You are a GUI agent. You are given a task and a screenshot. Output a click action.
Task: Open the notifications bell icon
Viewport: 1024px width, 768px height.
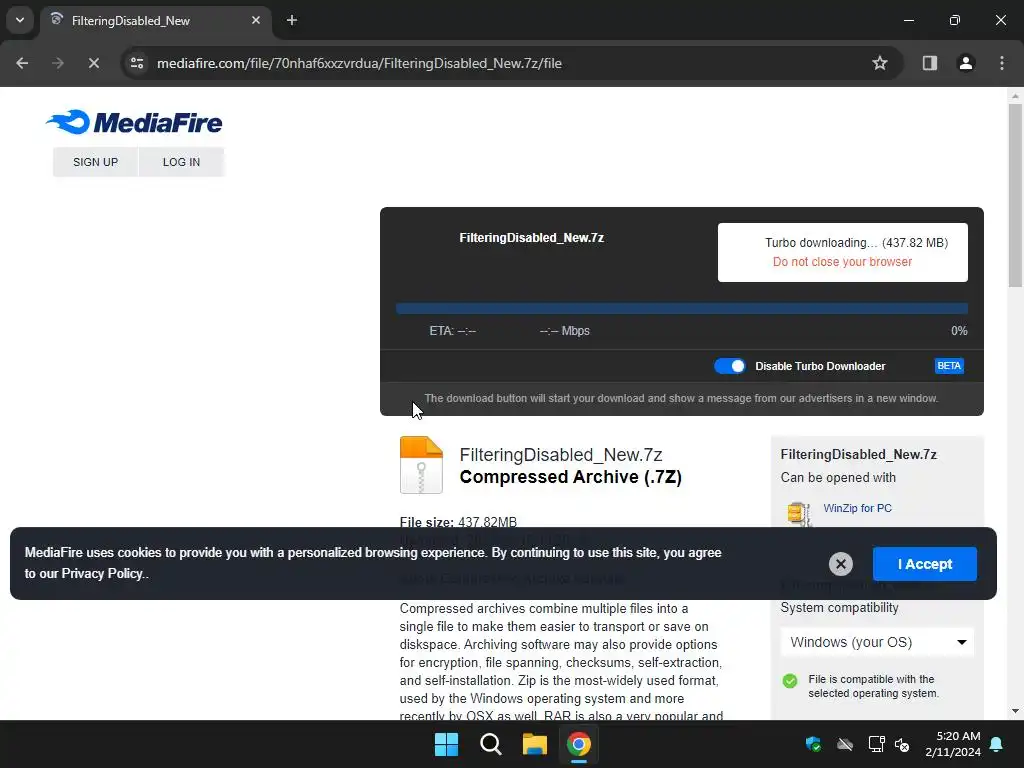[997, 744]
